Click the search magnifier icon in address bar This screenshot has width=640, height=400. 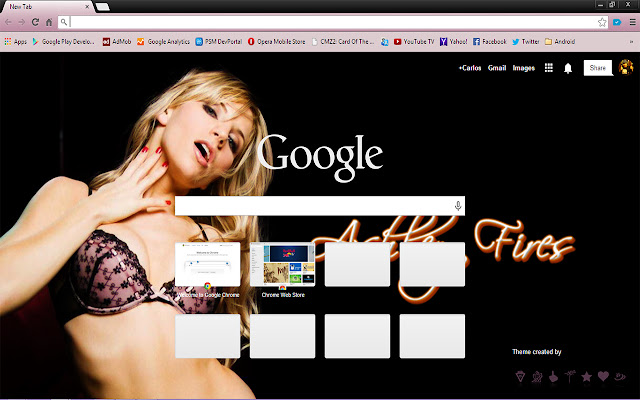click(x=64, y=22)
